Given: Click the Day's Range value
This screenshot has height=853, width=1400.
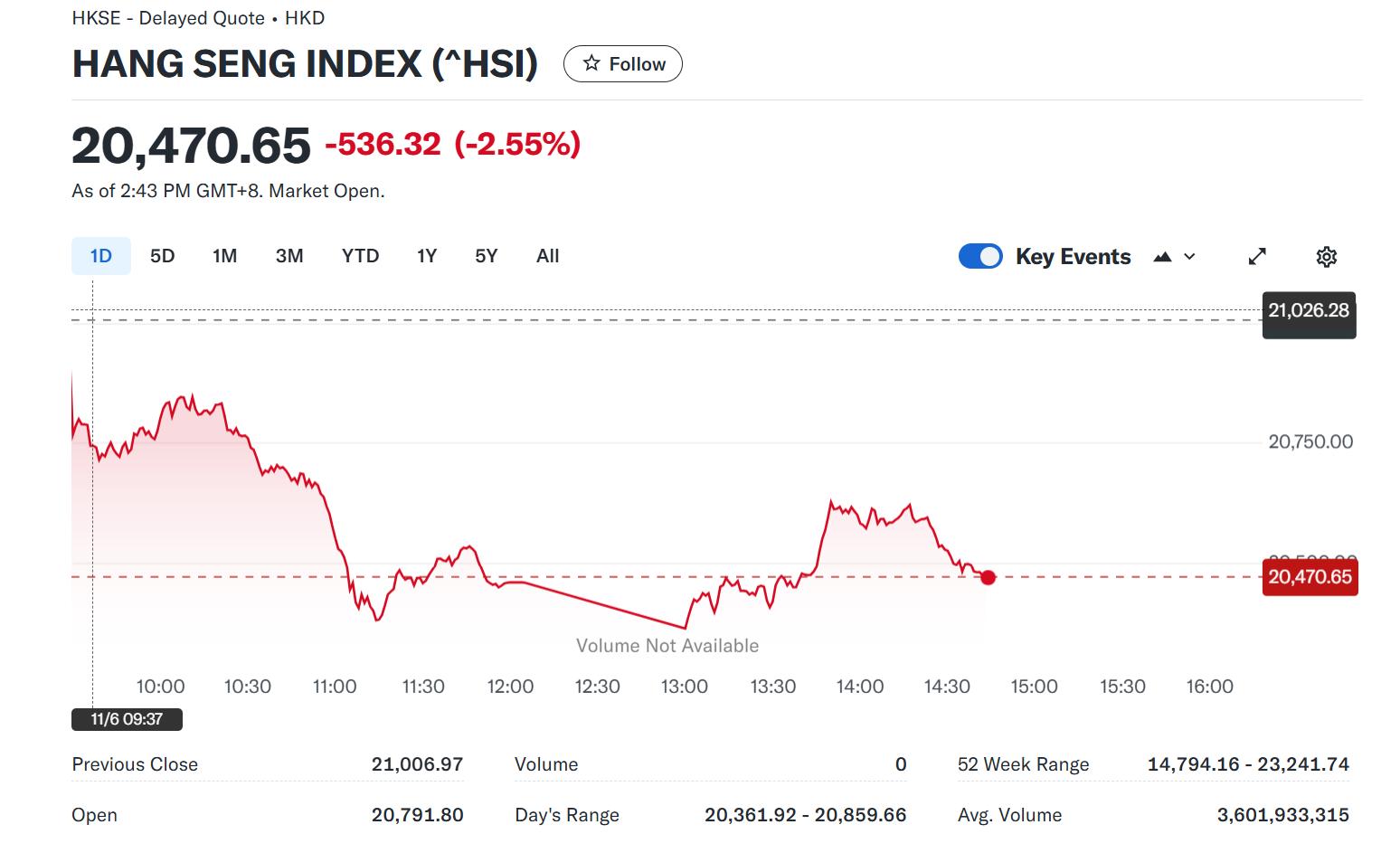Looking at the screenshot, I should coord(805,815).
